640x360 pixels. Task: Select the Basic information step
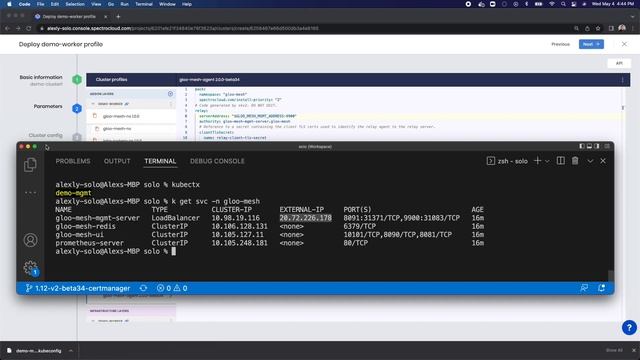(41, 77)
